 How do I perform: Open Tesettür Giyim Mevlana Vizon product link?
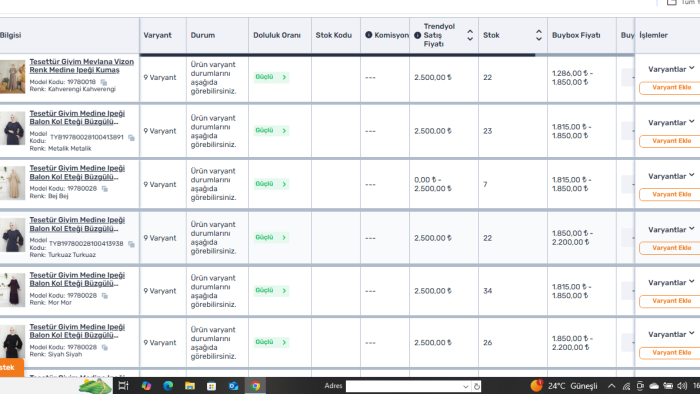(82, 66)
